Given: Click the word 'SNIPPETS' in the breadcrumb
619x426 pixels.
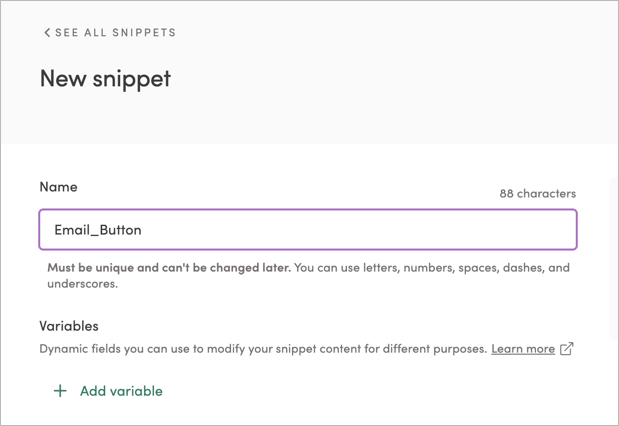Looking at the screenshot, I should (148, 33).
